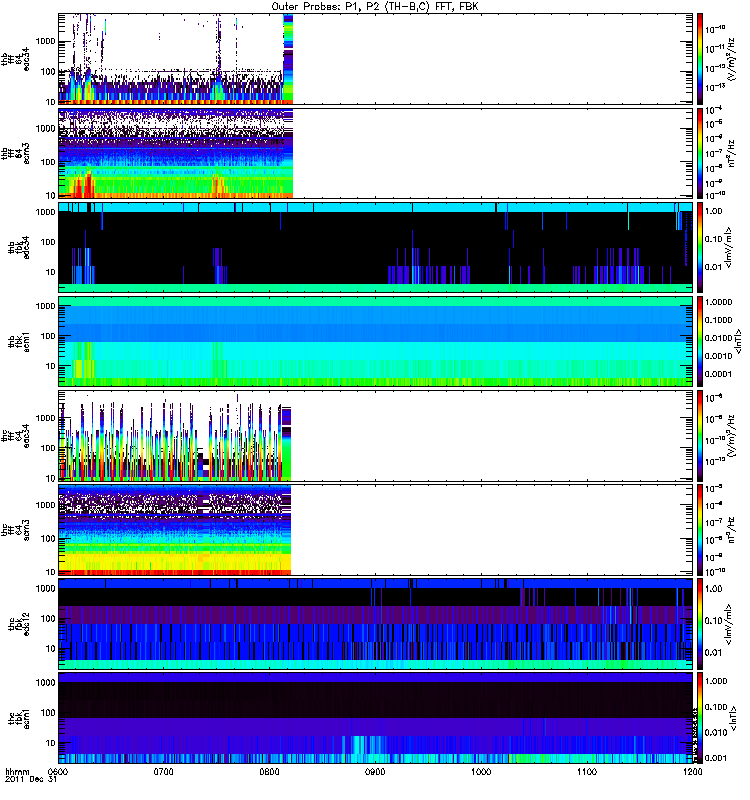Click the 1000 tick label on thb fff edc34 axis
750x800 pixels.
click(x=45, y=41)
